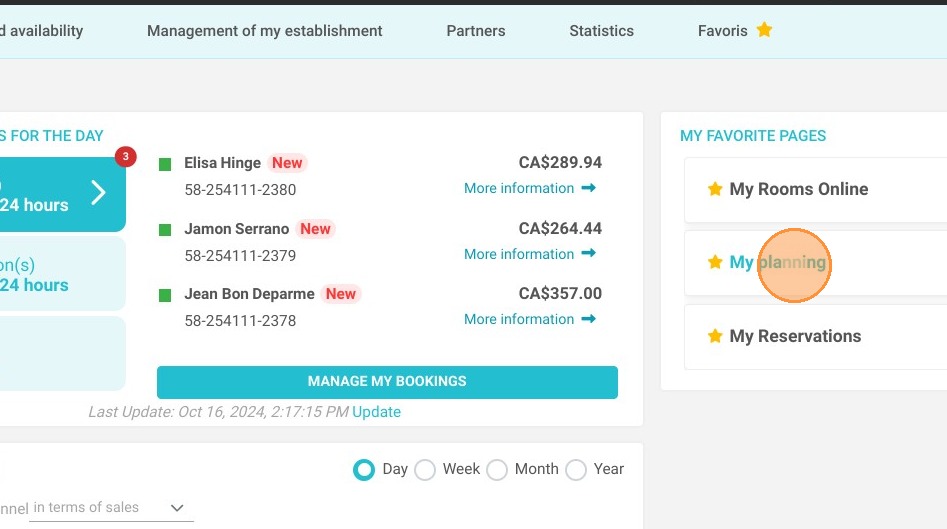Select the Year radio button

[576, 469]
